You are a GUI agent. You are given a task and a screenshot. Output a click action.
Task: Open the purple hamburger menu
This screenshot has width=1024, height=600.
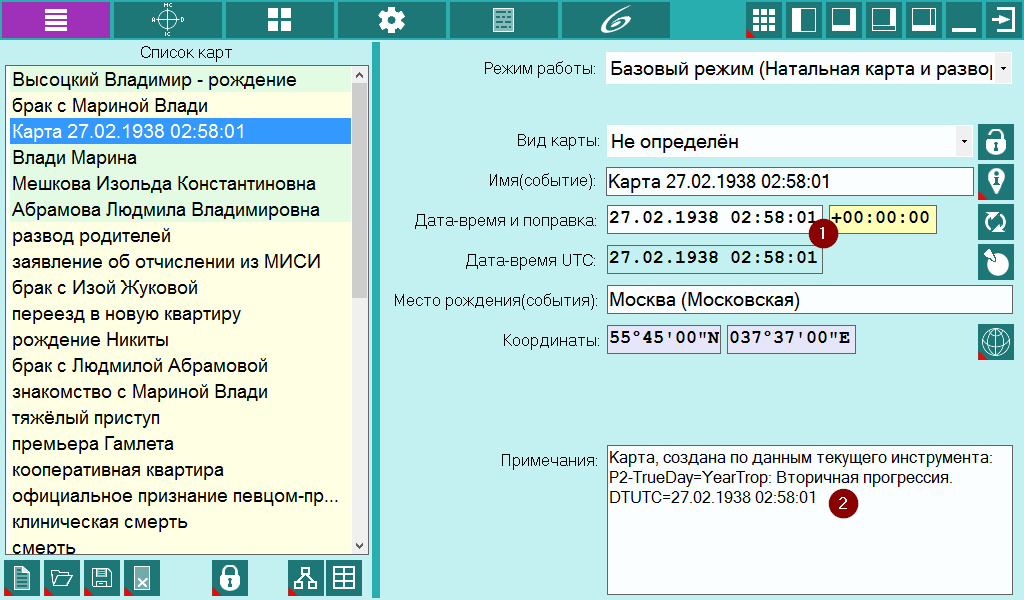(56, 20)
